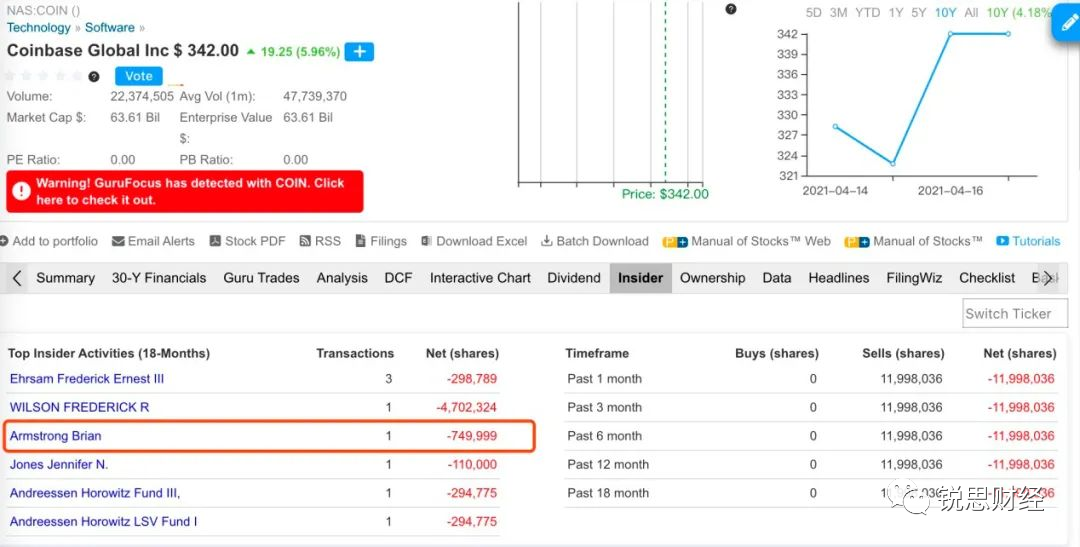Screen dimensions: 1080x547
Task: Open Manual of Stocks Web link
Action: point(760,241)
